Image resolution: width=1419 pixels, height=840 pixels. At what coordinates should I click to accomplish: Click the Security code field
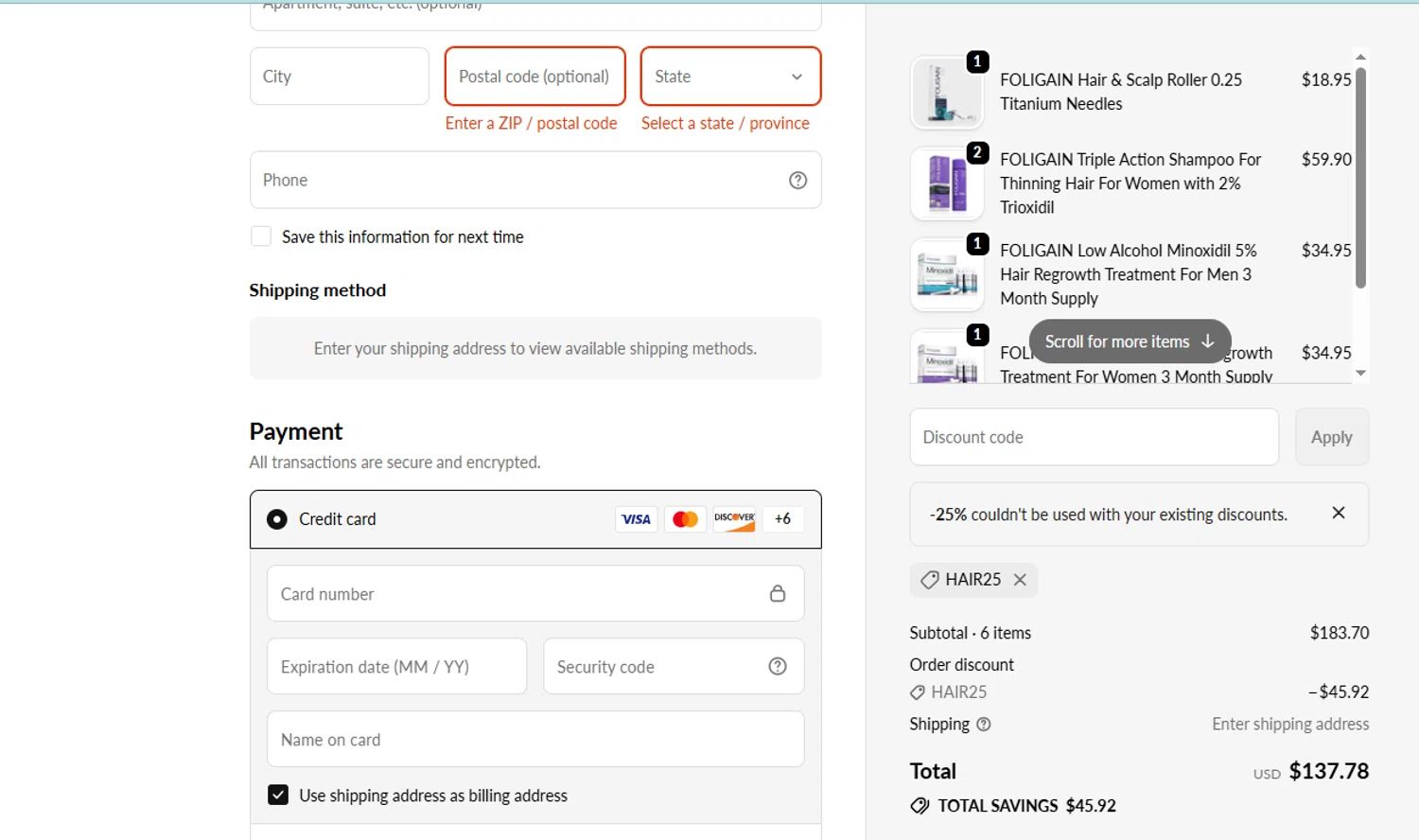pyautogui.click(x=674, y=666)
